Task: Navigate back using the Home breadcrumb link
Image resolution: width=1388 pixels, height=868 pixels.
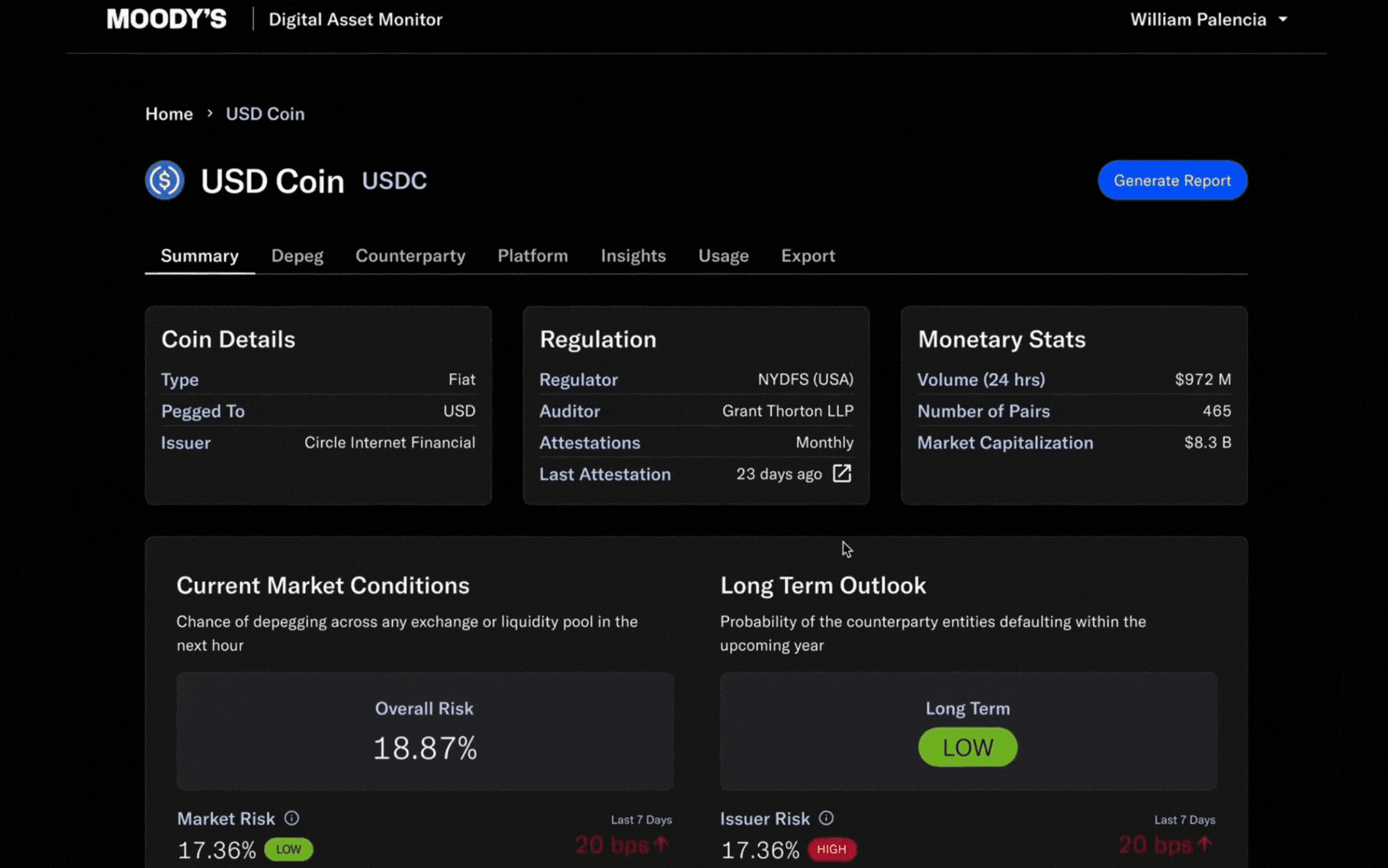Action: click(169, 113)
